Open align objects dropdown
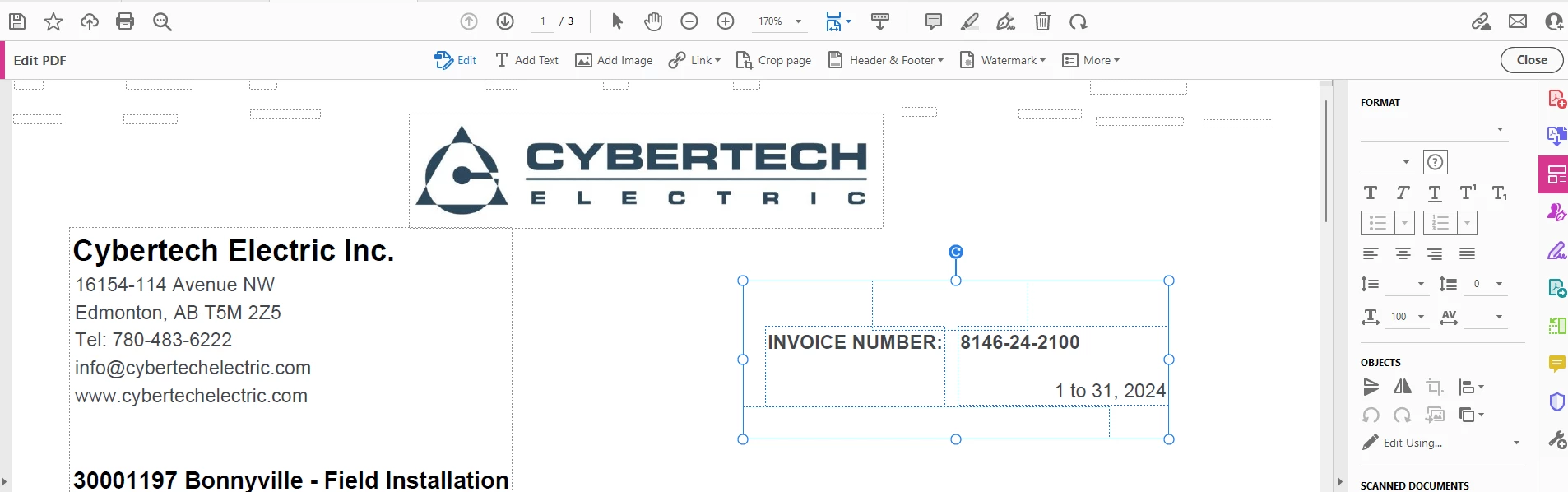This screenshot has height=492, width=1568. point(1471,387)
